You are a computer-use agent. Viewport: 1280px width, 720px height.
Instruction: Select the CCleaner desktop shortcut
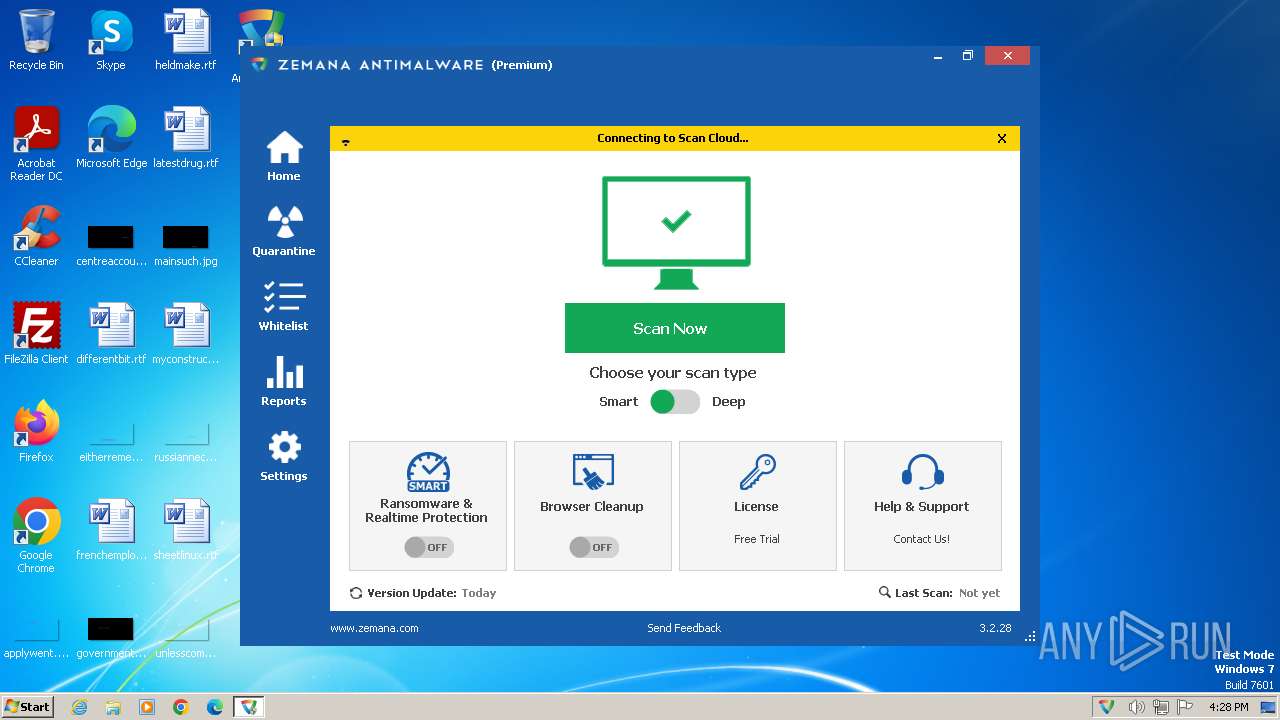[x=36, y=236]
